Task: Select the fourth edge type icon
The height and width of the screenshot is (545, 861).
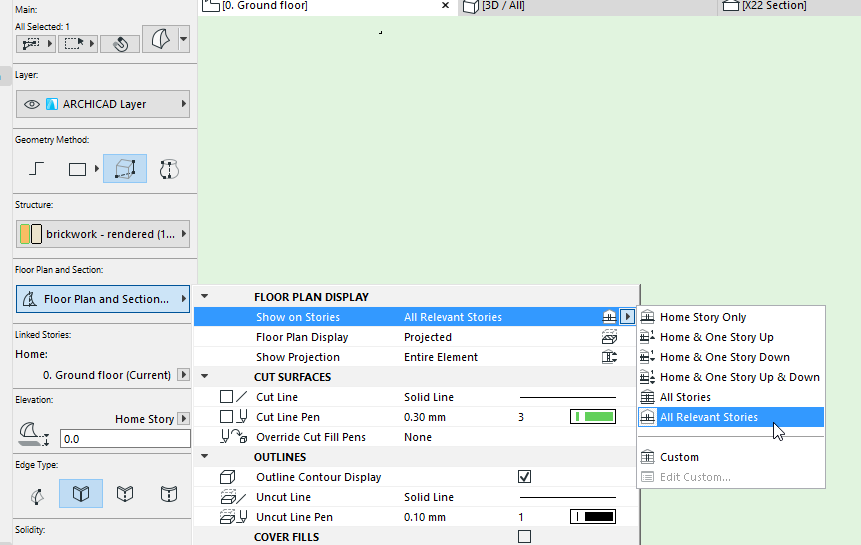Action: coord(169,494)
